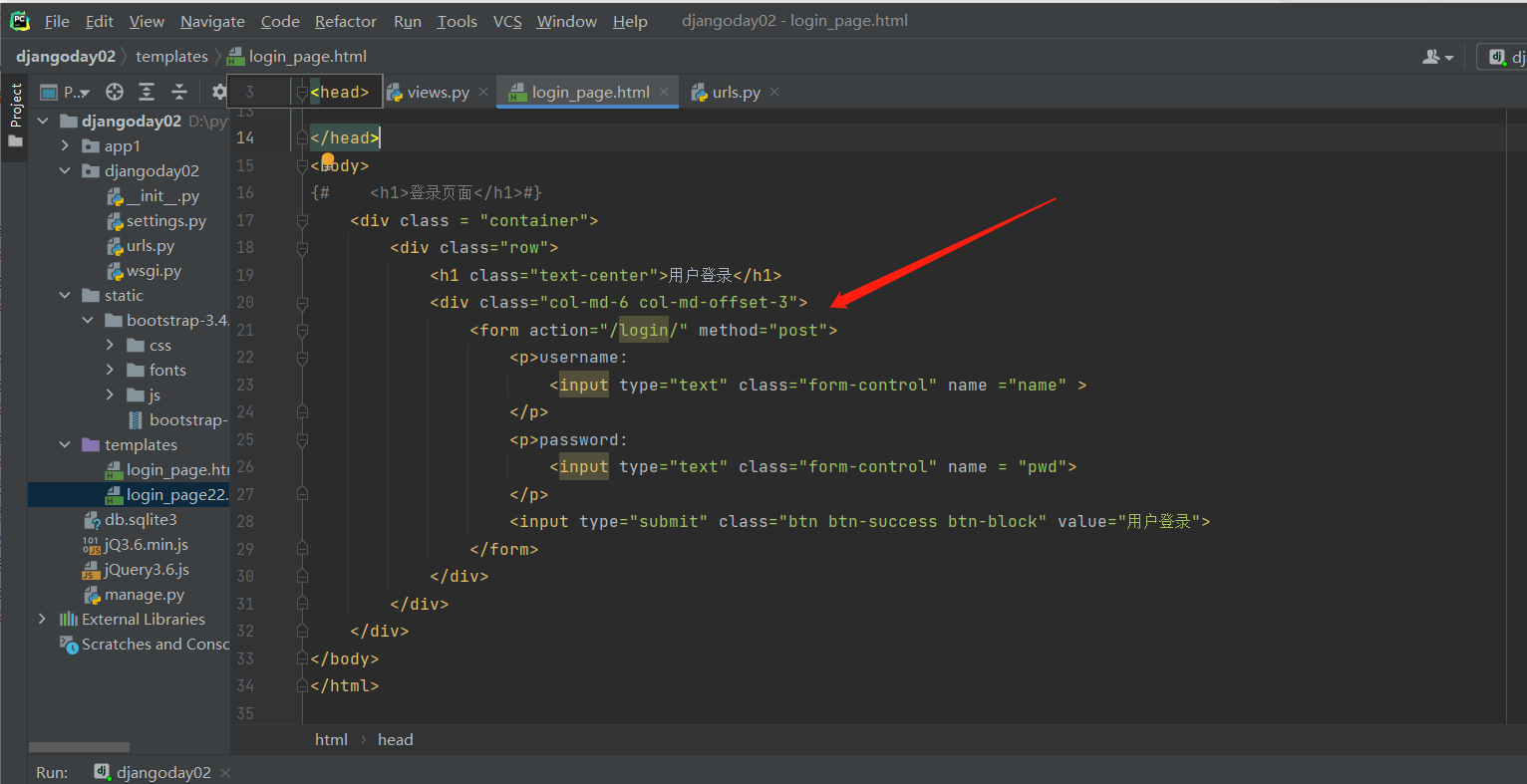Open the Window menu
This screenshot has height=784, width=1527.
(567, 21)
